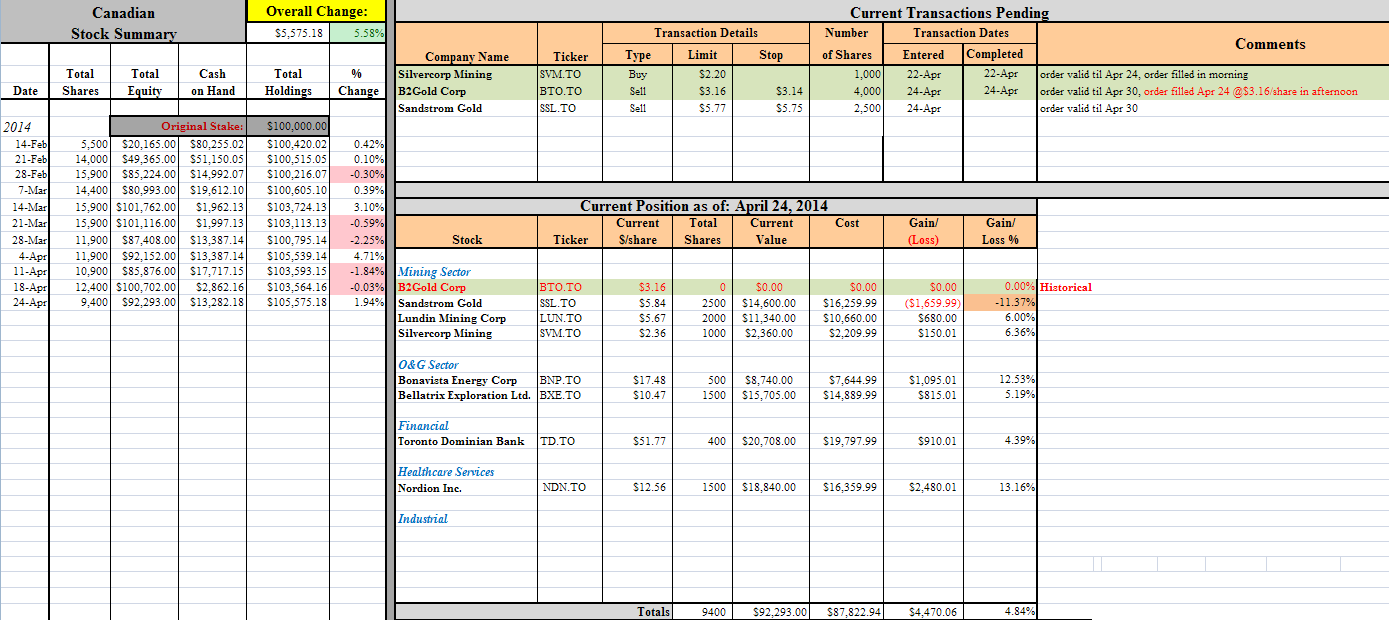Select the green 5.58% overall change cell
Viewport: 1389px width, 620px height.
coord(356,34)
